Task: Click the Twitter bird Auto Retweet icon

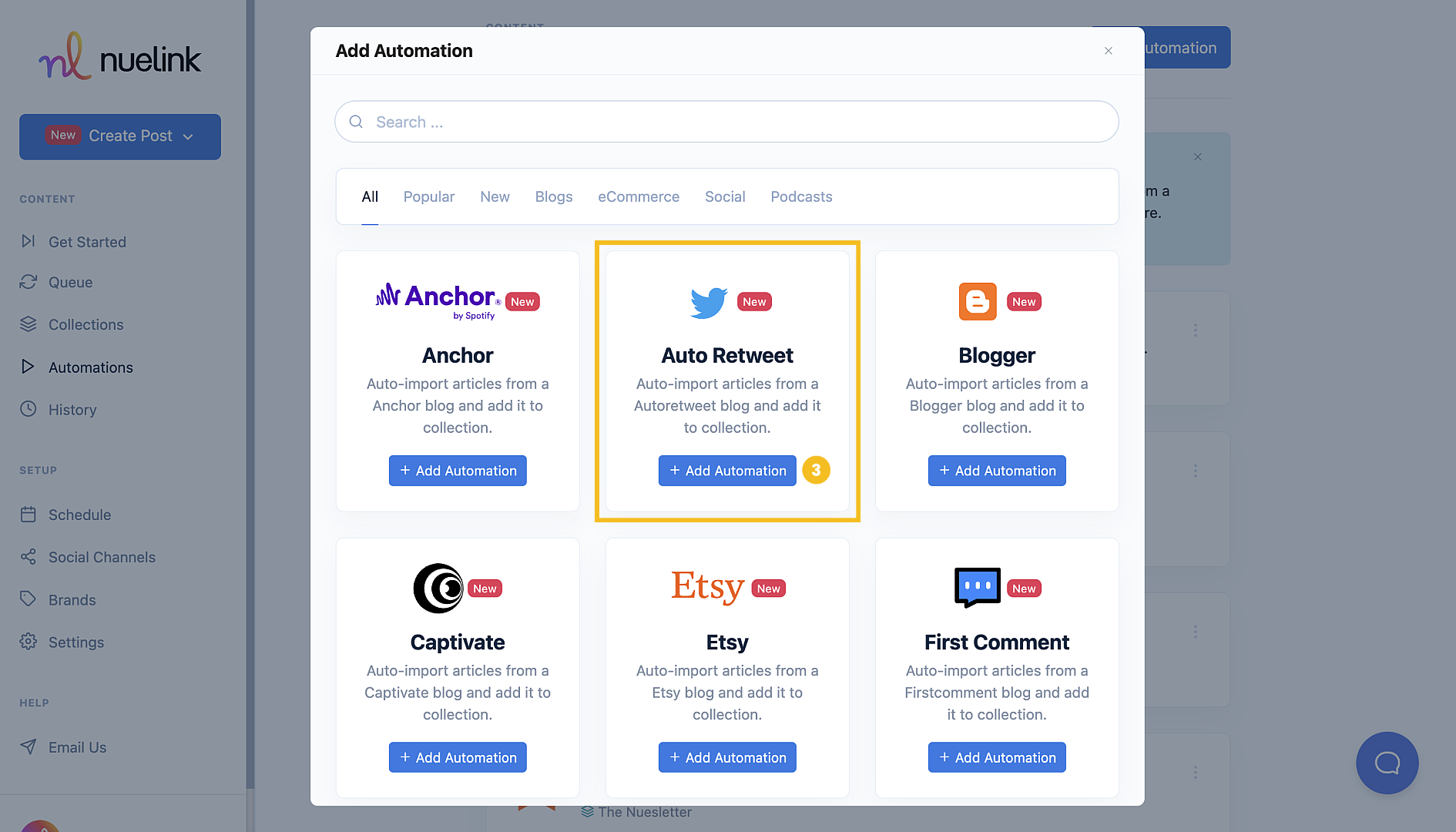Action: pyautogui.click(x=709, y=302)
